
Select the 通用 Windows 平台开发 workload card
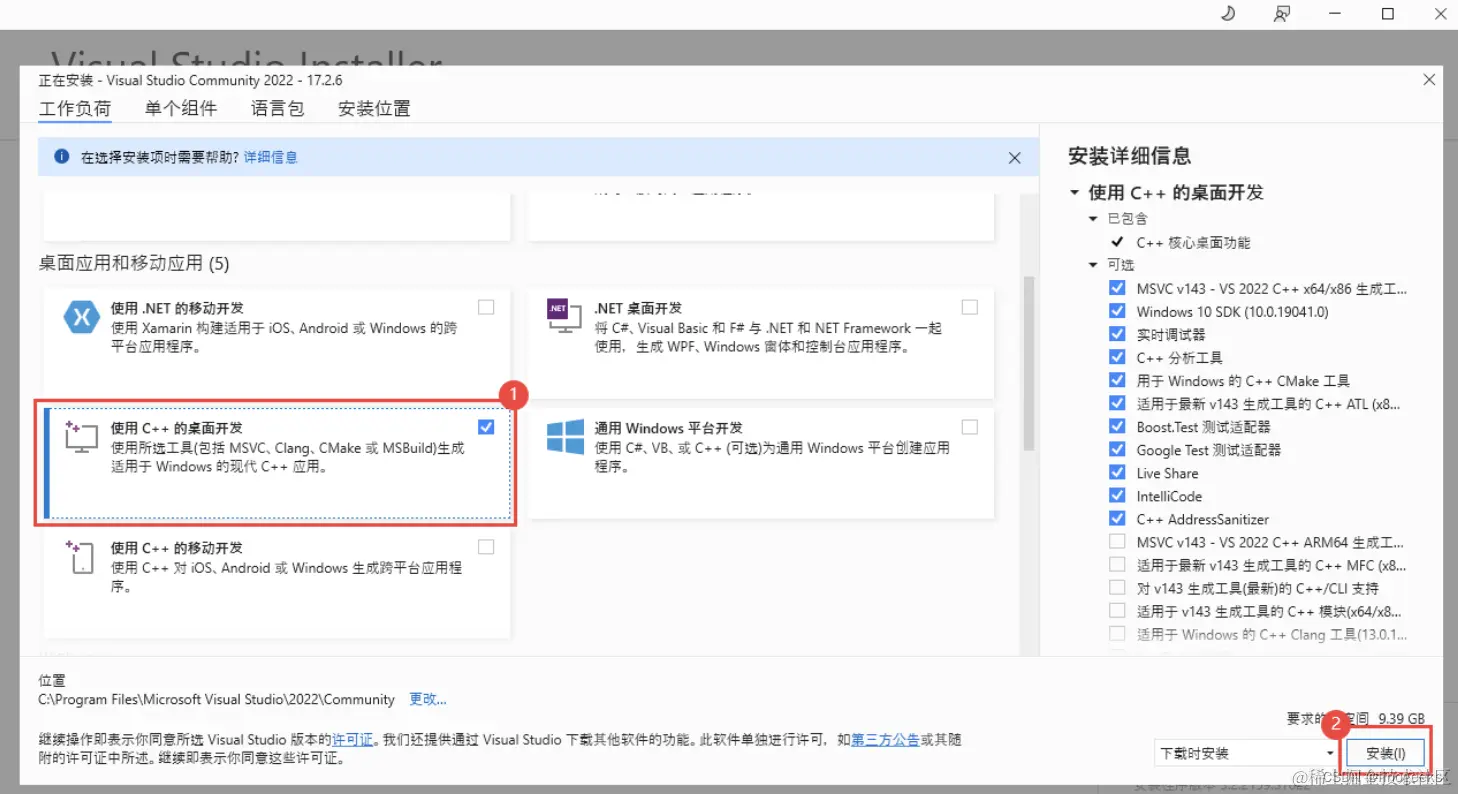click(x=761, y=463)
